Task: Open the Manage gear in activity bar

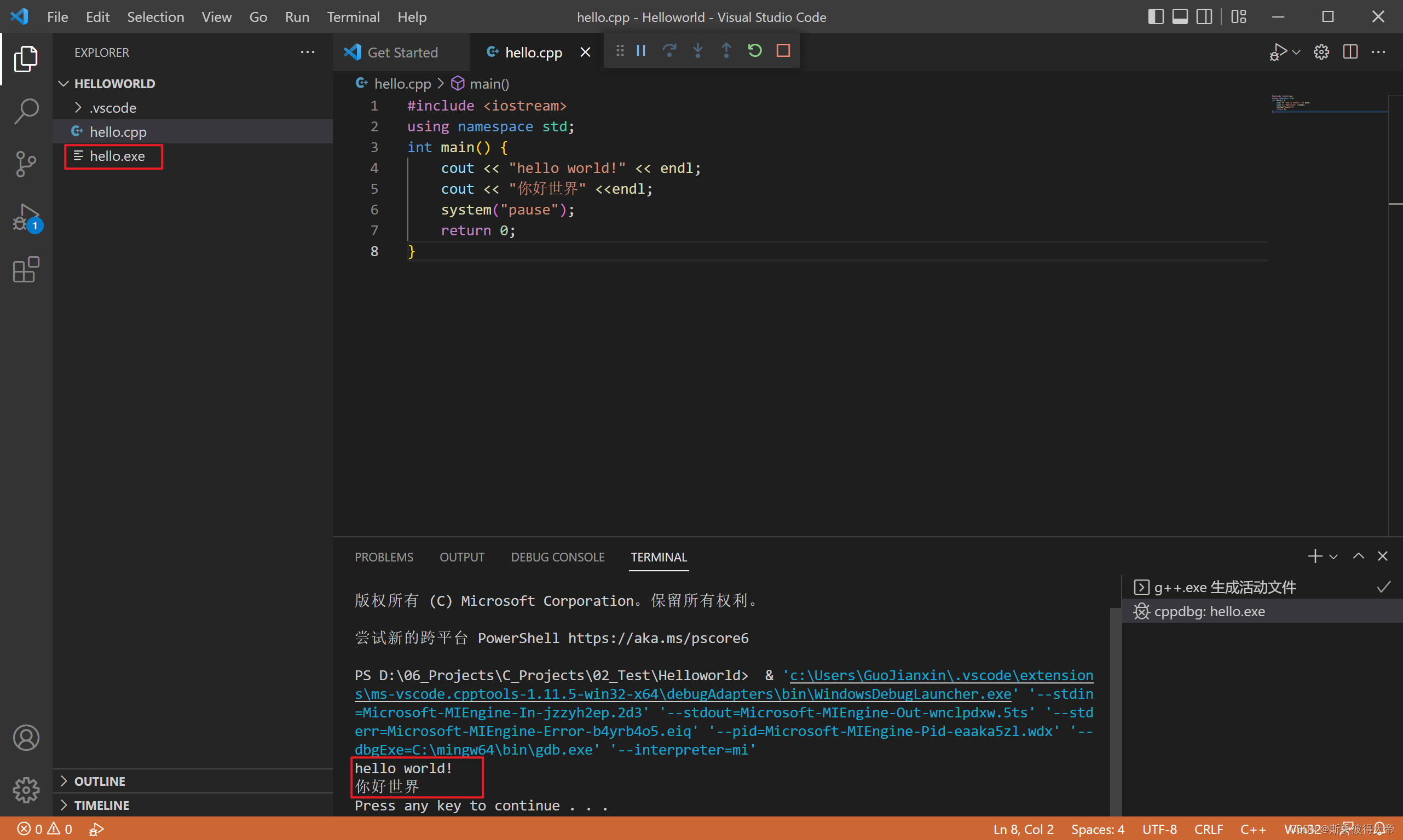Action: pos(26,790)
